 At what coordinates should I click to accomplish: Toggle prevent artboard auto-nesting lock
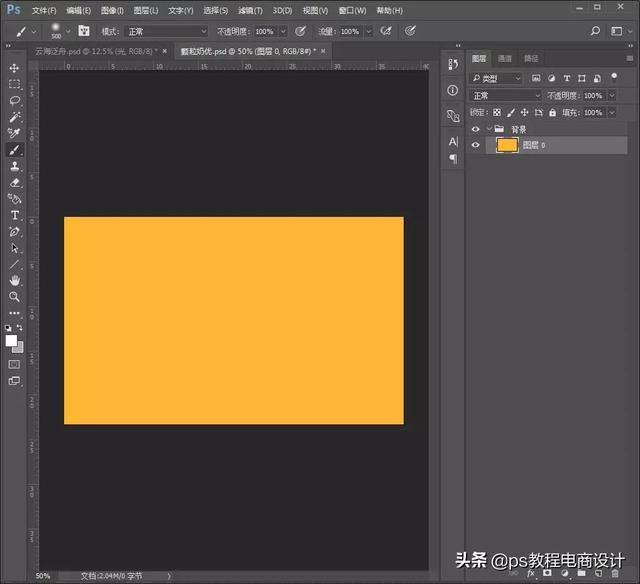(x=539, y=113)
